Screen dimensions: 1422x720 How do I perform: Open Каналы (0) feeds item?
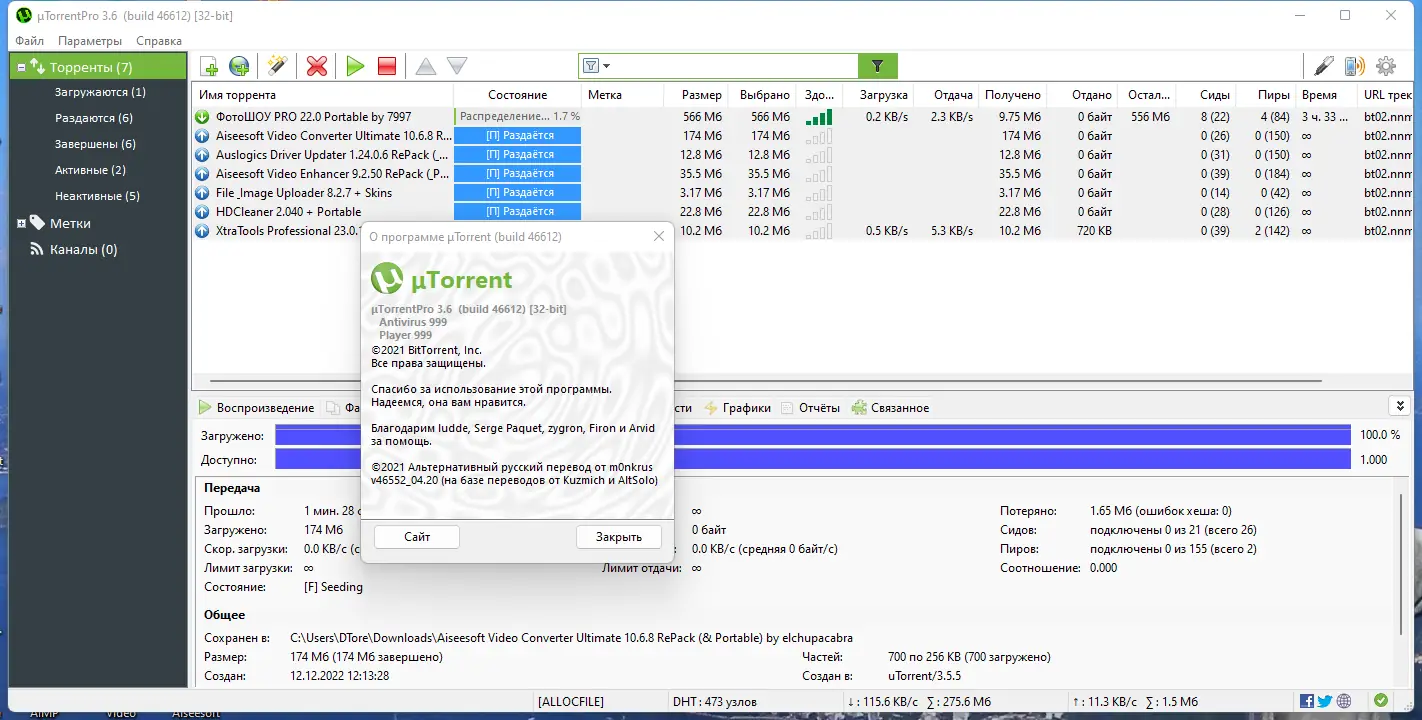point(83,250)
